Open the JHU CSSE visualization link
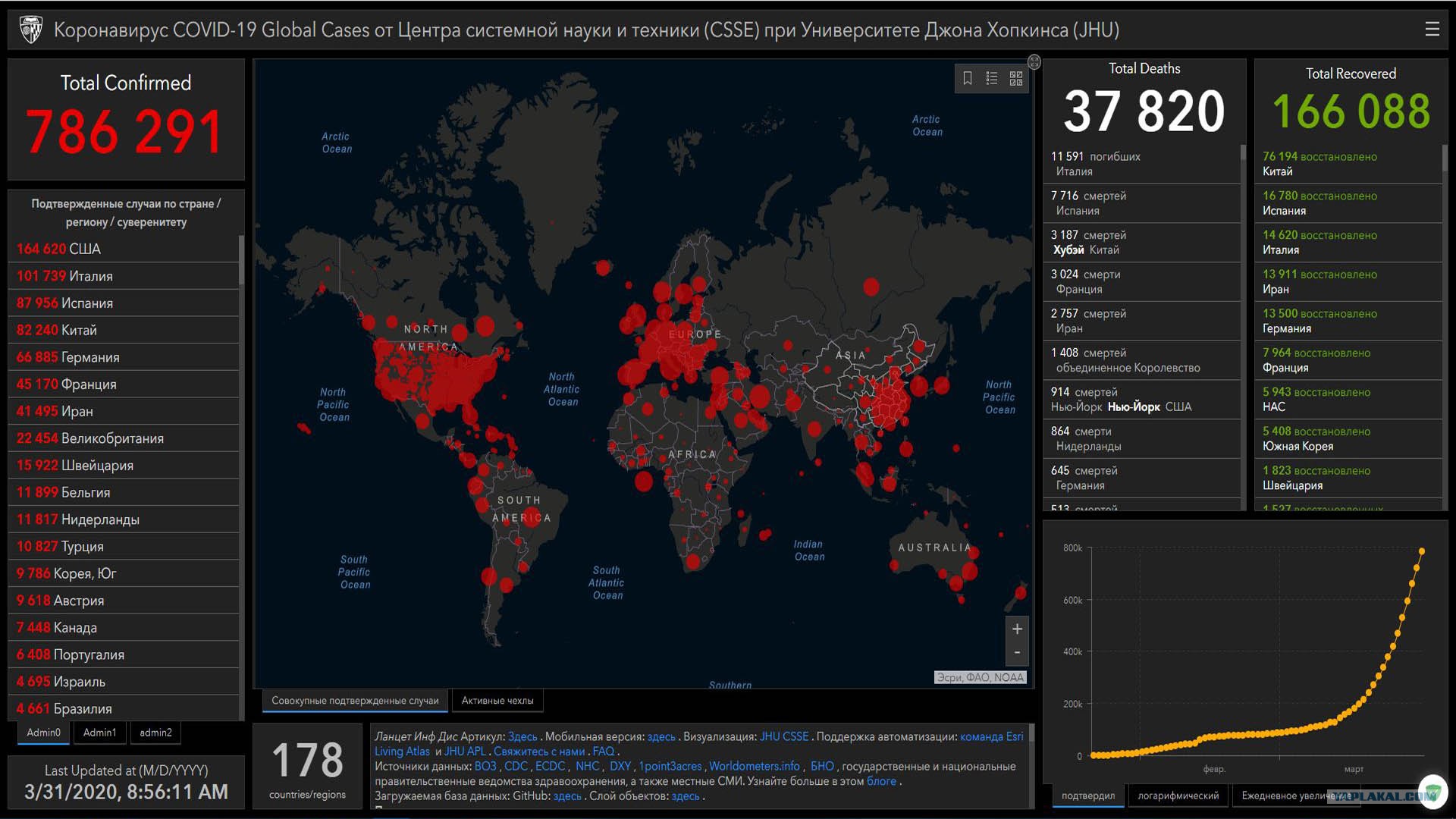The image size is (1456, 819). 784,736
